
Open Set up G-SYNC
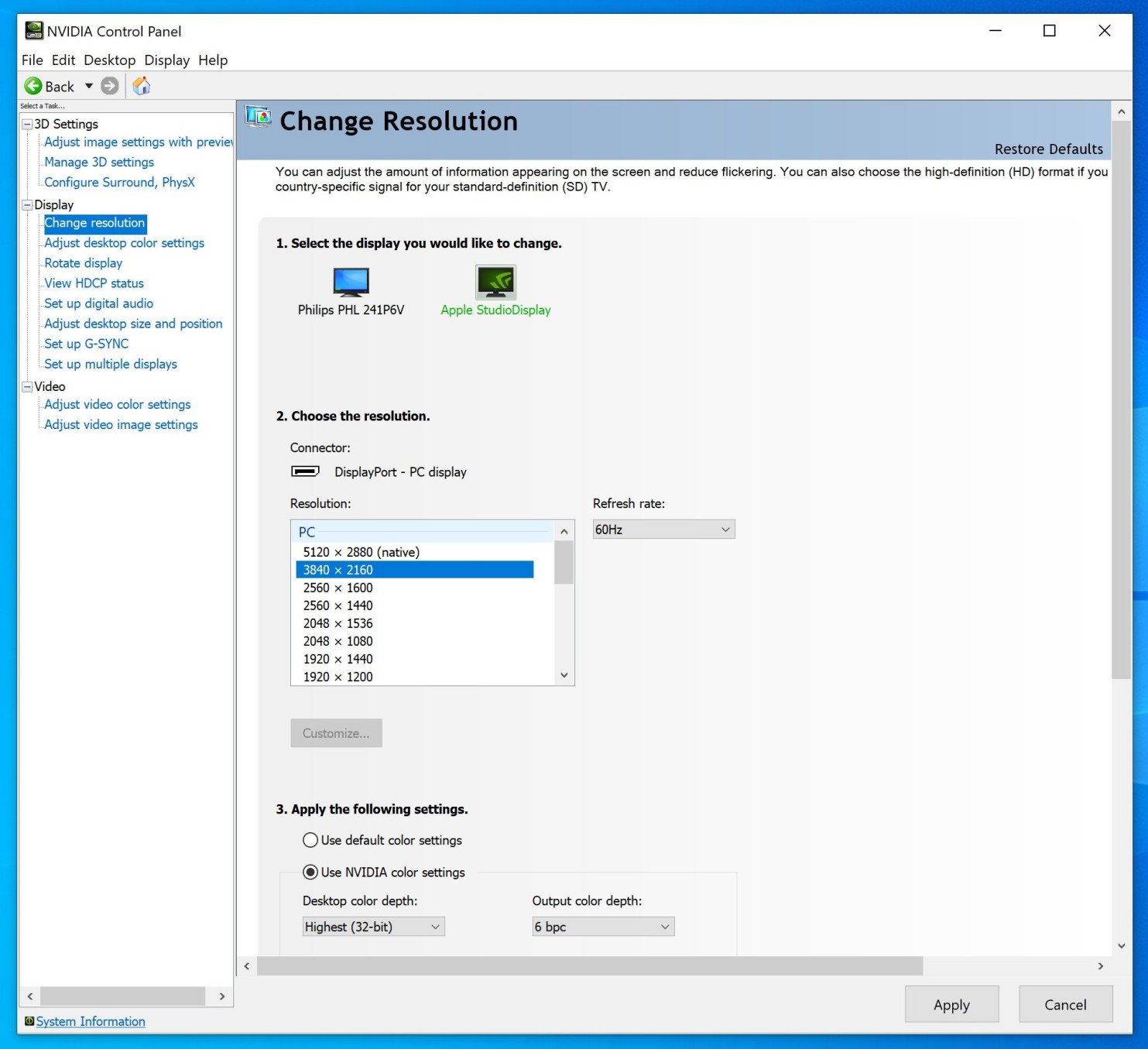click(x=86, y=344)
